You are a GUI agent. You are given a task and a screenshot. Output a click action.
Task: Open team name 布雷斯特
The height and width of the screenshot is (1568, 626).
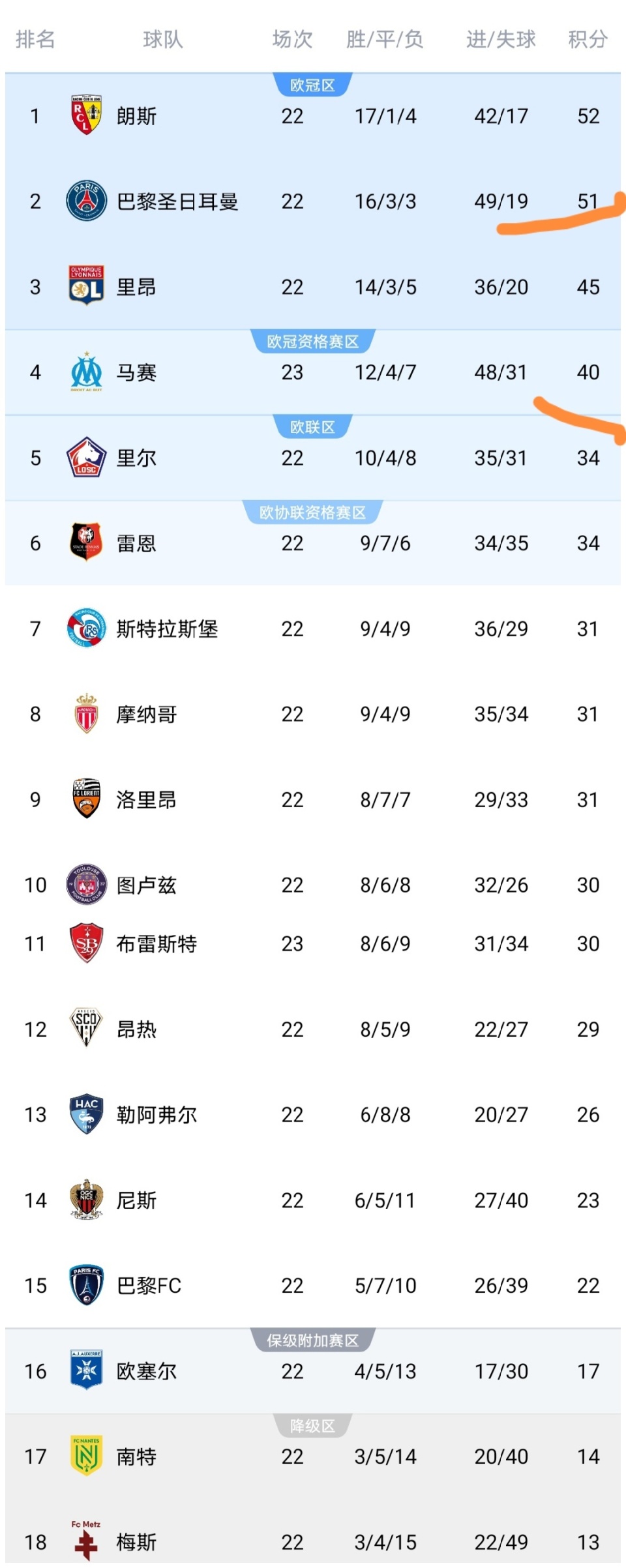coord(156,944)
